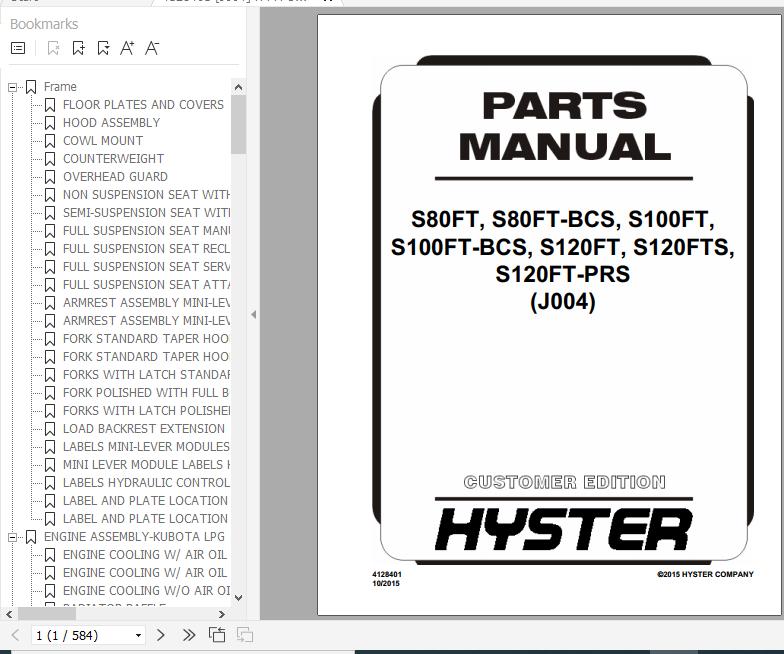Open OVERHEAD GUARD bookmark
The width and height of the screenshot is (784, 654).
point(116,176)
